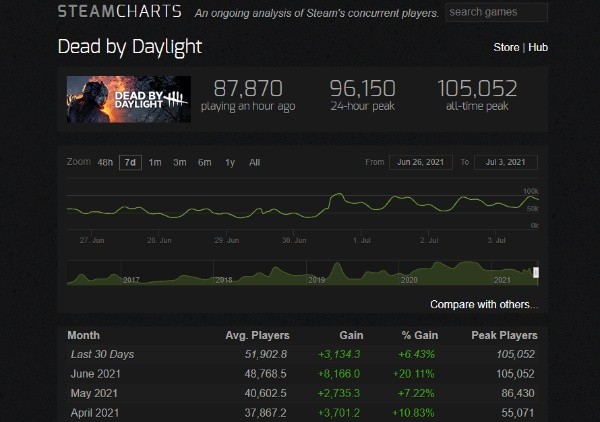The width and height of the screenshot is (600, 422).
Task: Grab the navigator range handle near 2021
Action: (x=536, y=272)
